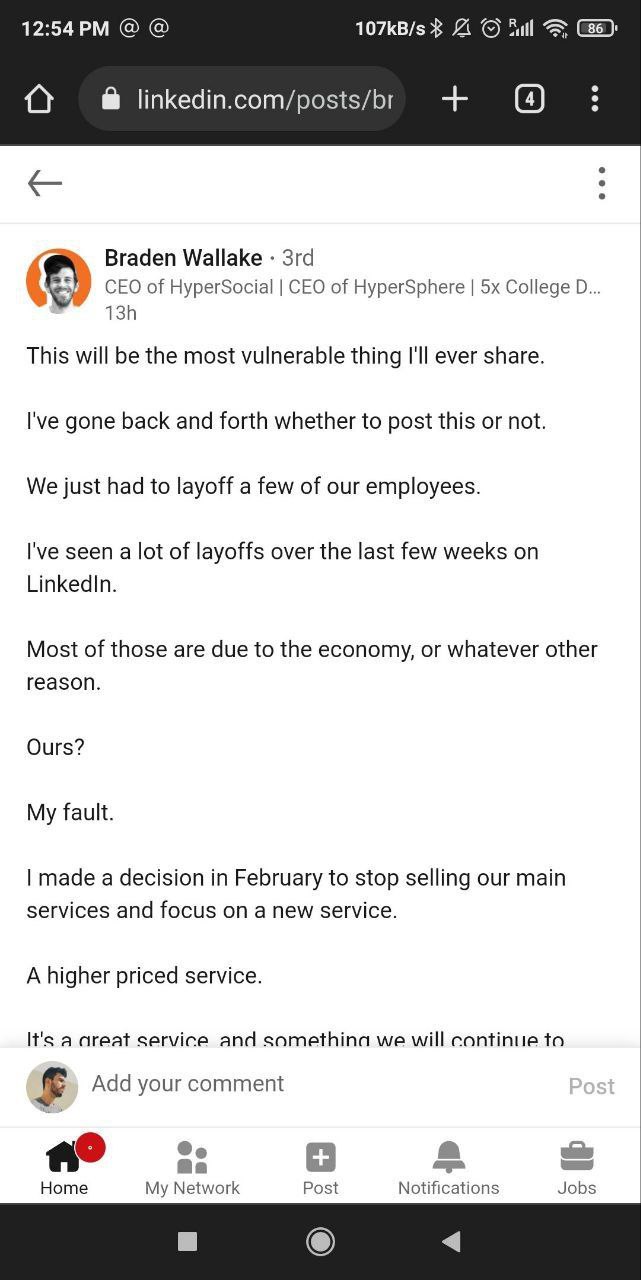Open a new browser tab
Viewport: 641px width, 1280px height.
[455, 98]
